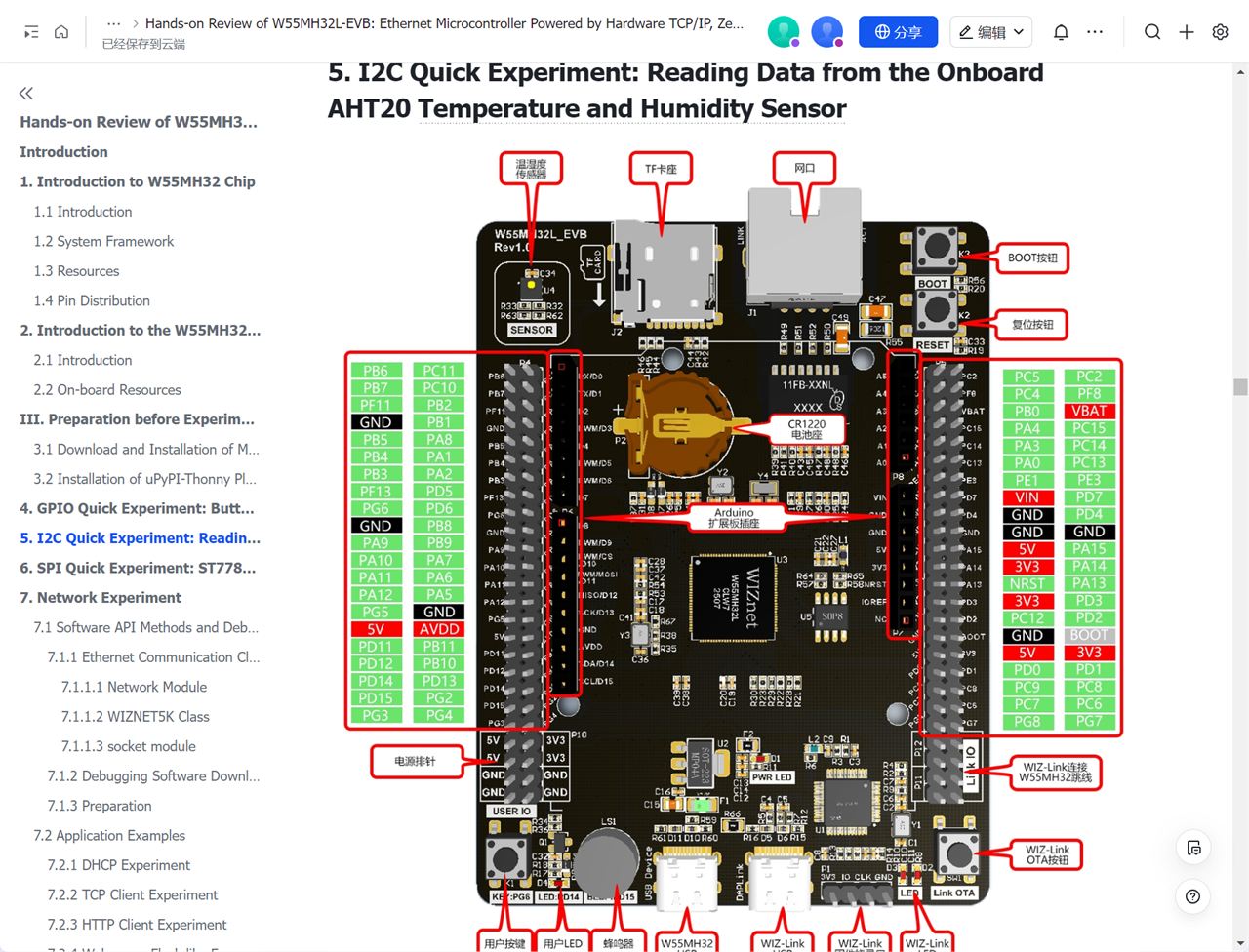
Task: Click the 已经保存到云端 saved status text
Action: 143,44
